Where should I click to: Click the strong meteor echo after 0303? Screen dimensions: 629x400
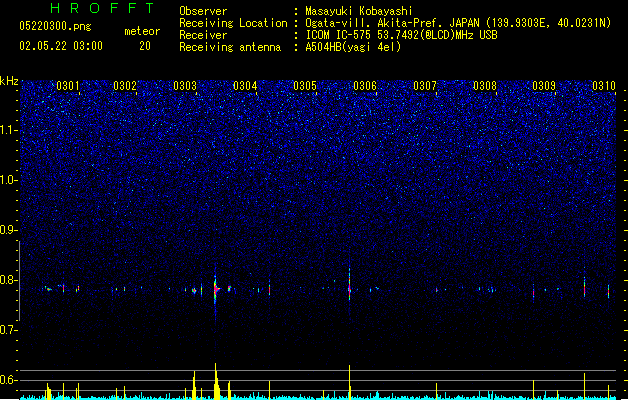pos(216,288)
